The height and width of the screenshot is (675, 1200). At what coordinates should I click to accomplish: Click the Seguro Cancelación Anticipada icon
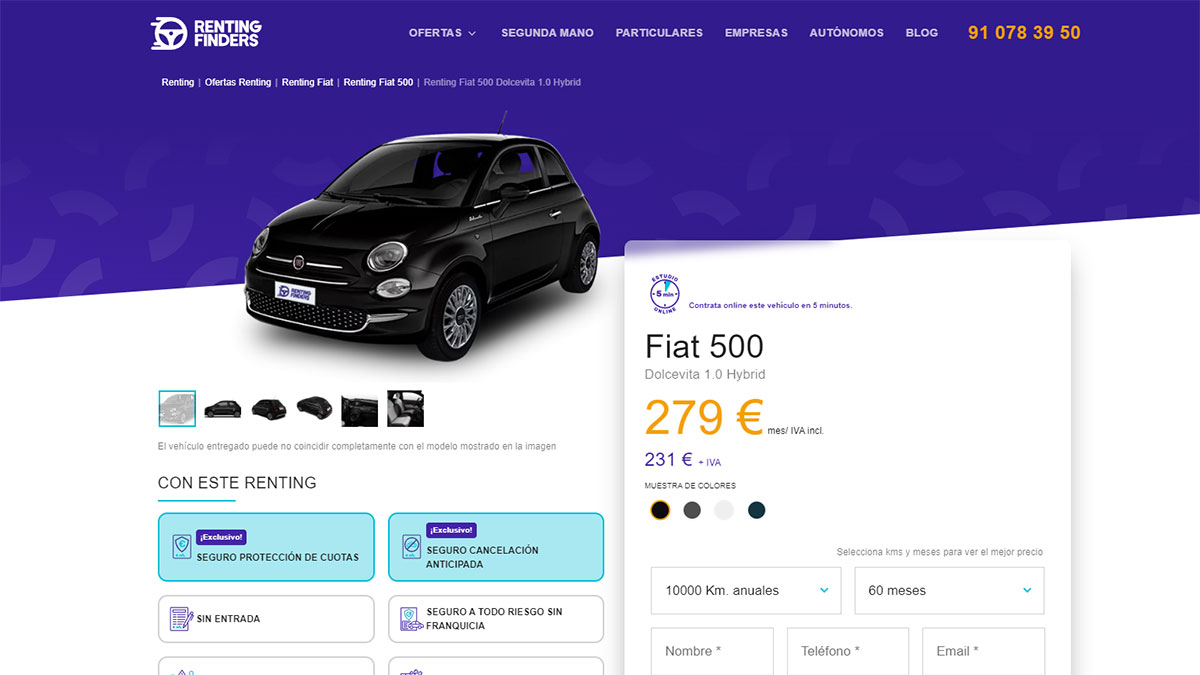[x=412, y=547]
